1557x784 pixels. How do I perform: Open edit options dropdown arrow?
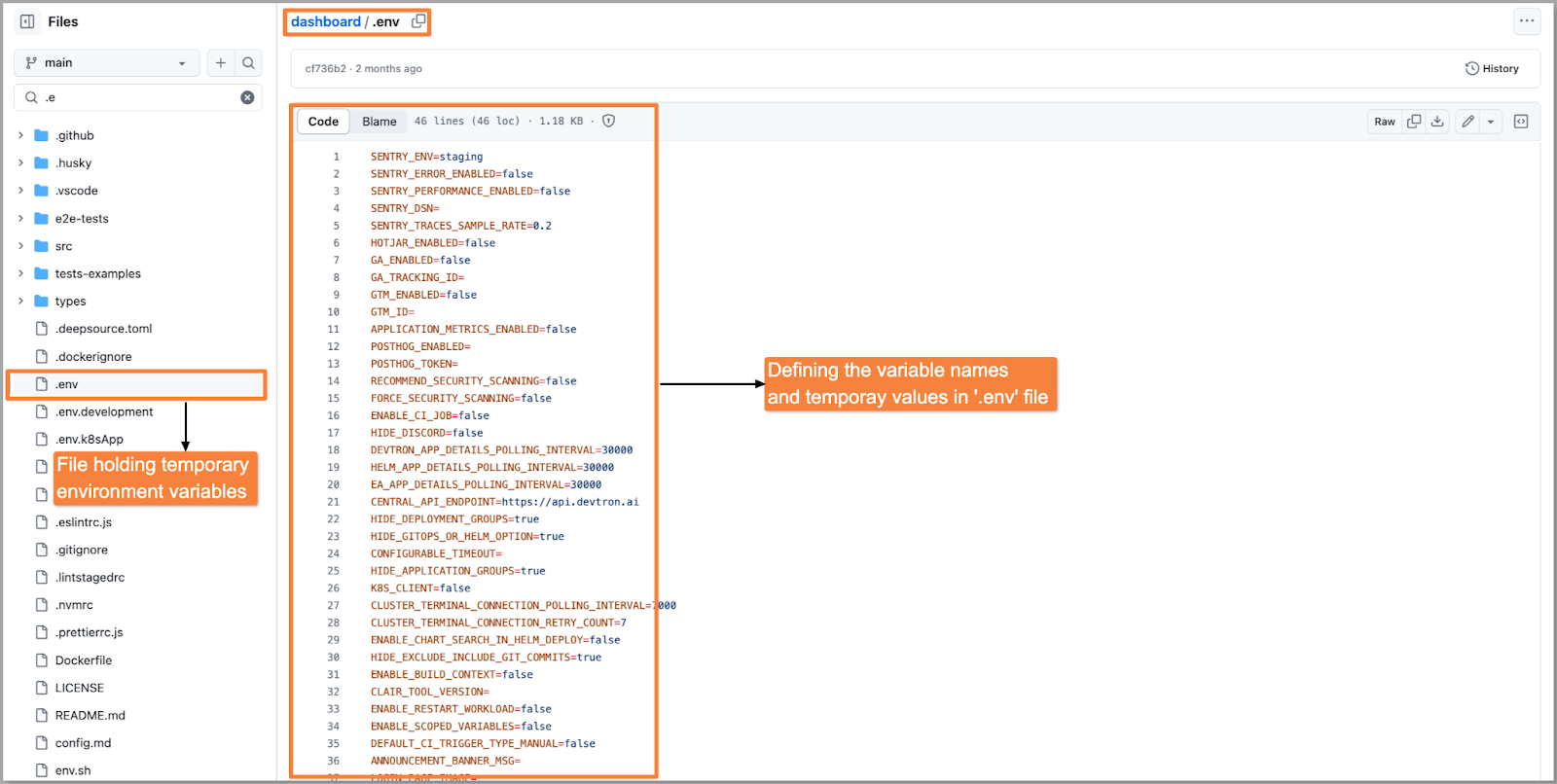(1491, 122)
